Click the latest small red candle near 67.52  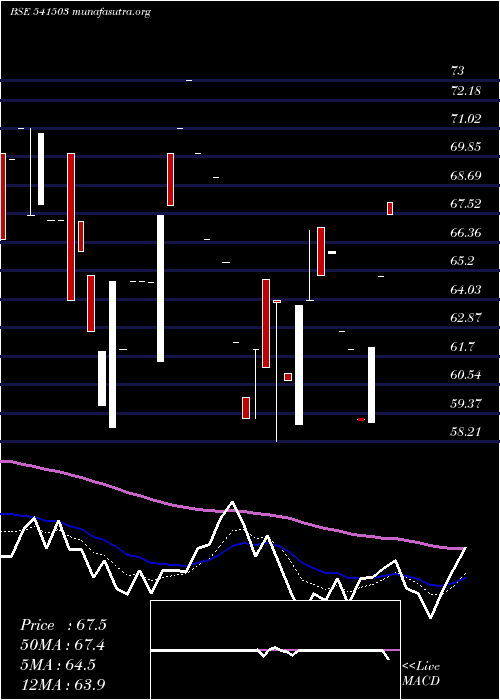390,208
